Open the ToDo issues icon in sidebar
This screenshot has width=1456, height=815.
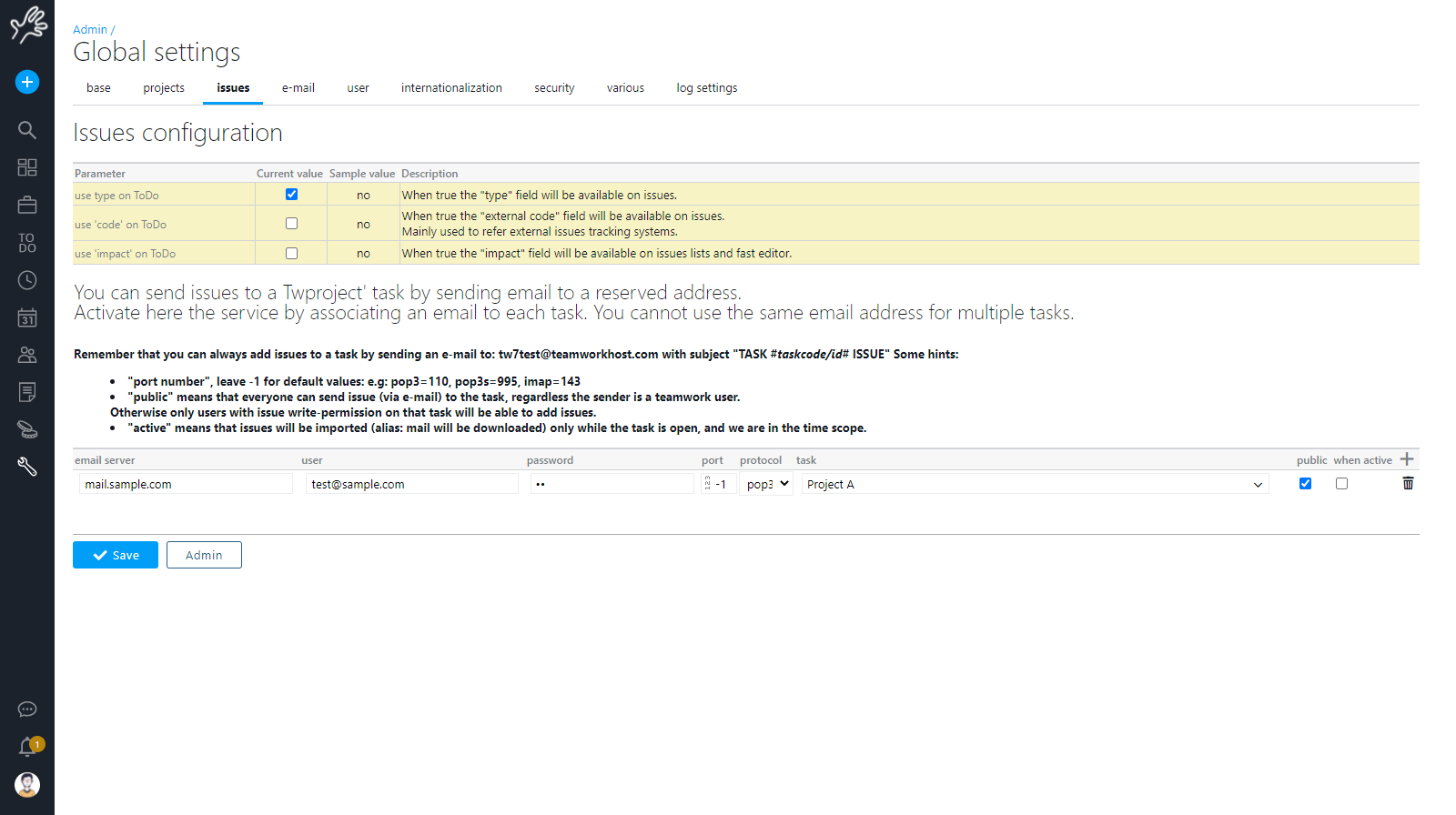click(x=27, y=242)
